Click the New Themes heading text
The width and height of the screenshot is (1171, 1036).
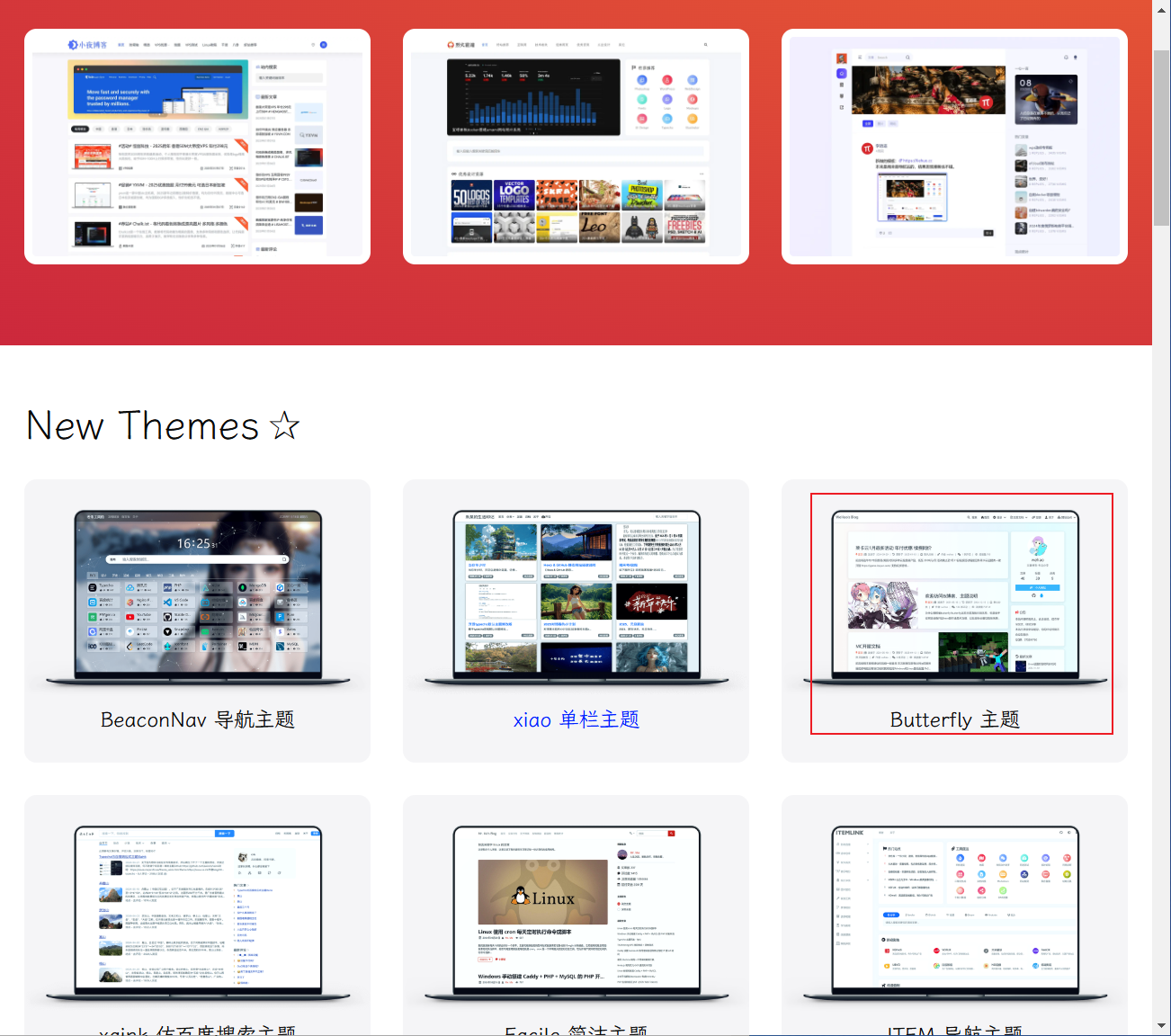click(142, 425)
